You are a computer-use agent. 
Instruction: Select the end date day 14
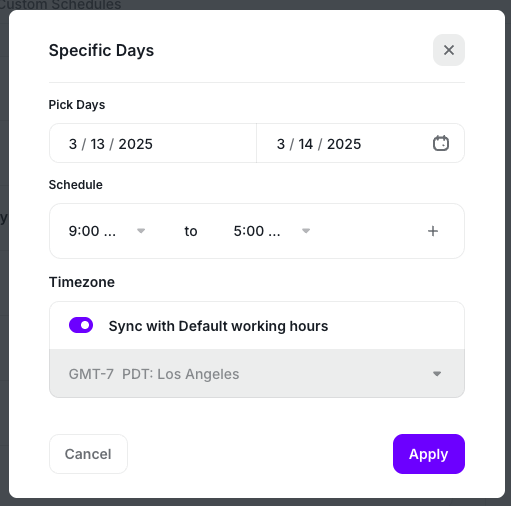point(305,144)
